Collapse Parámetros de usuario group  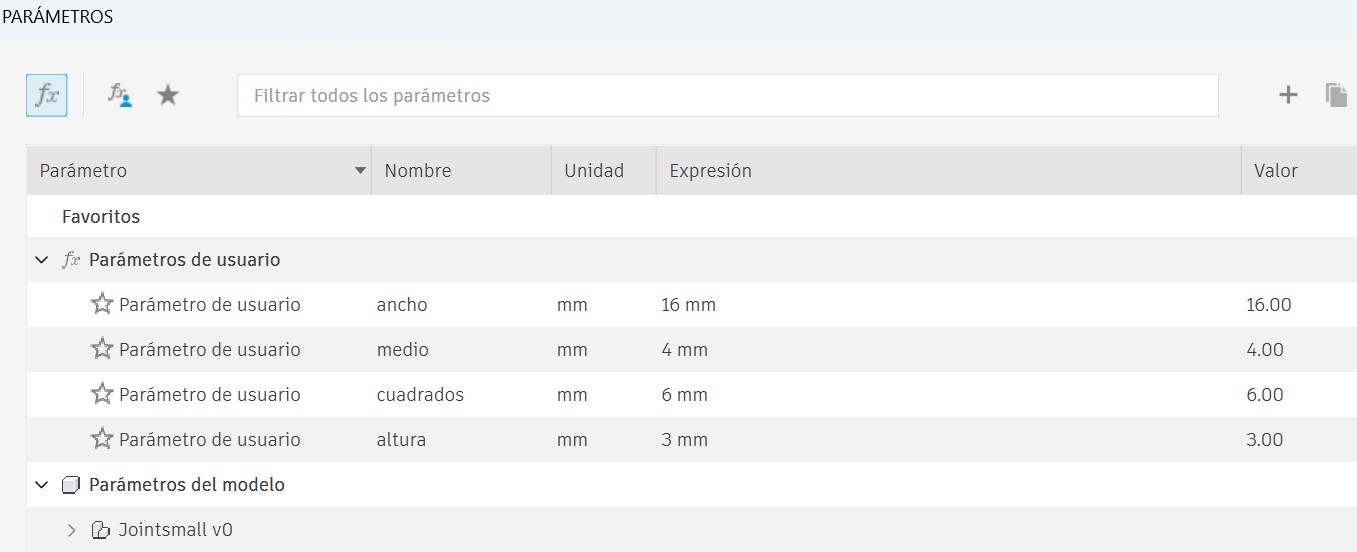tap(41, 260)
